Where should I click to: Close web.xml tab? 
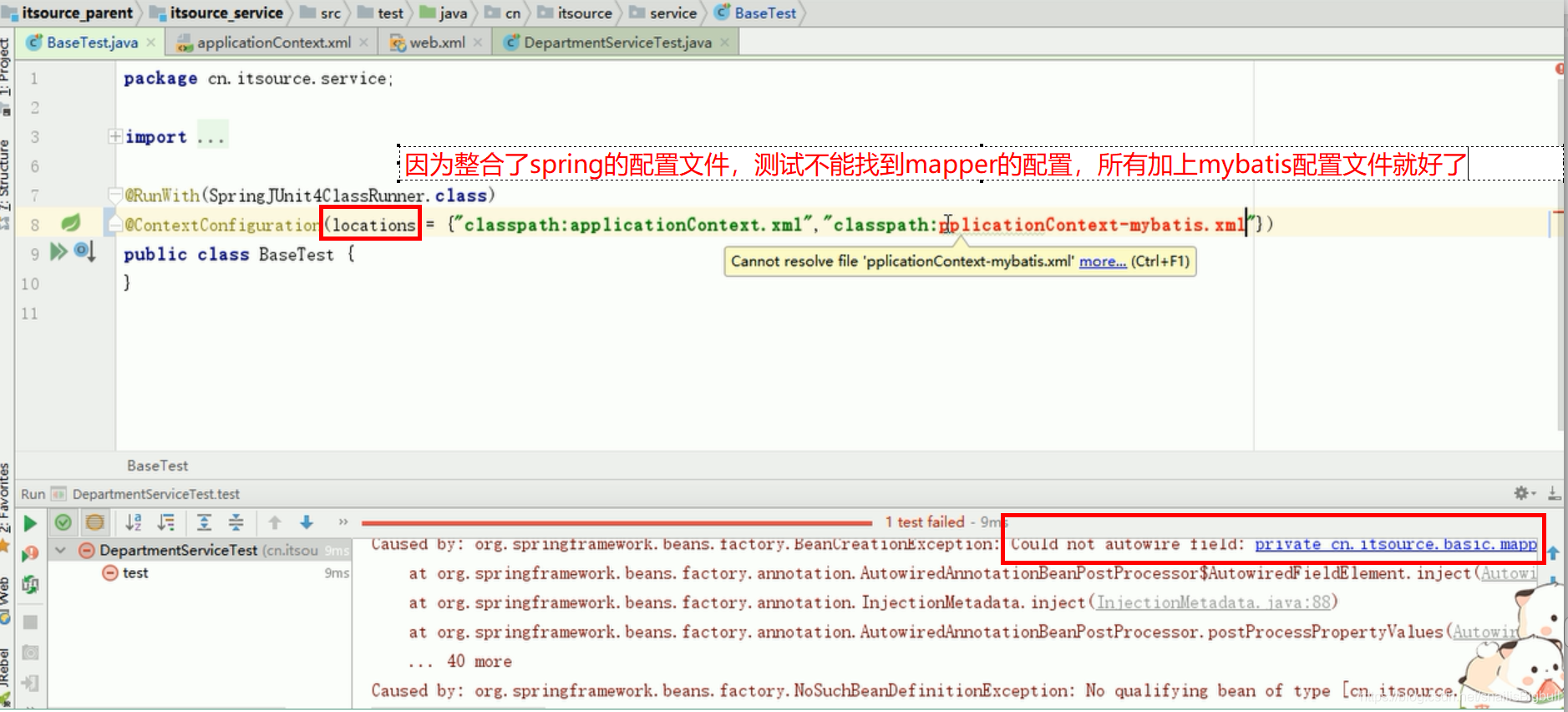(x=478, y=42)
